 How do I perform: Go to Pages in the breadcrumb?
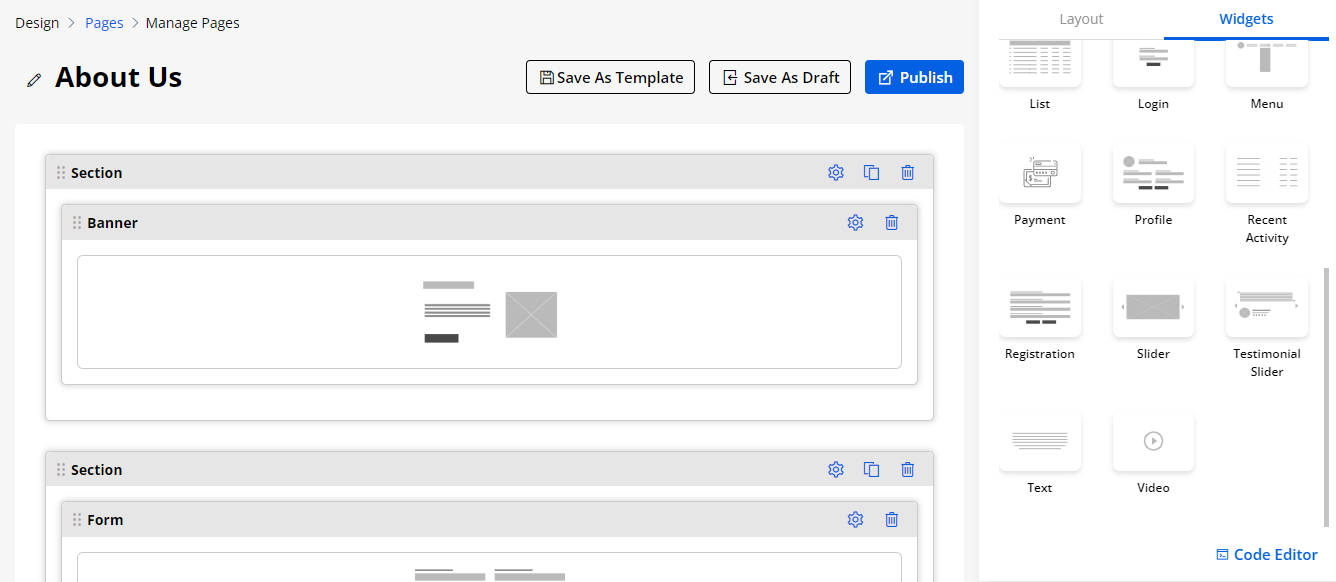104,23
